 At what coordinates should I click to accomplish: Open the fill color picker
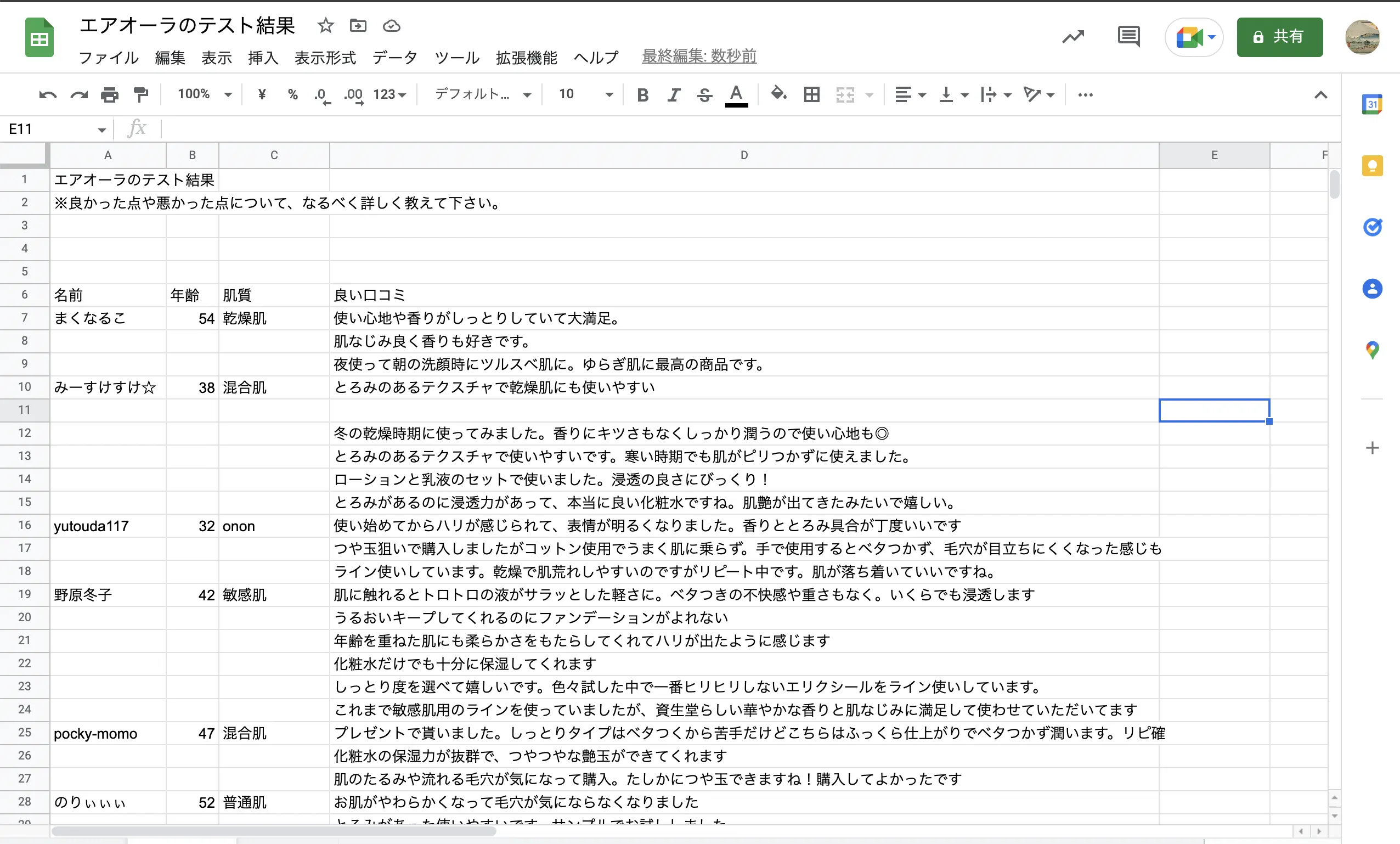tap(778, 94)
